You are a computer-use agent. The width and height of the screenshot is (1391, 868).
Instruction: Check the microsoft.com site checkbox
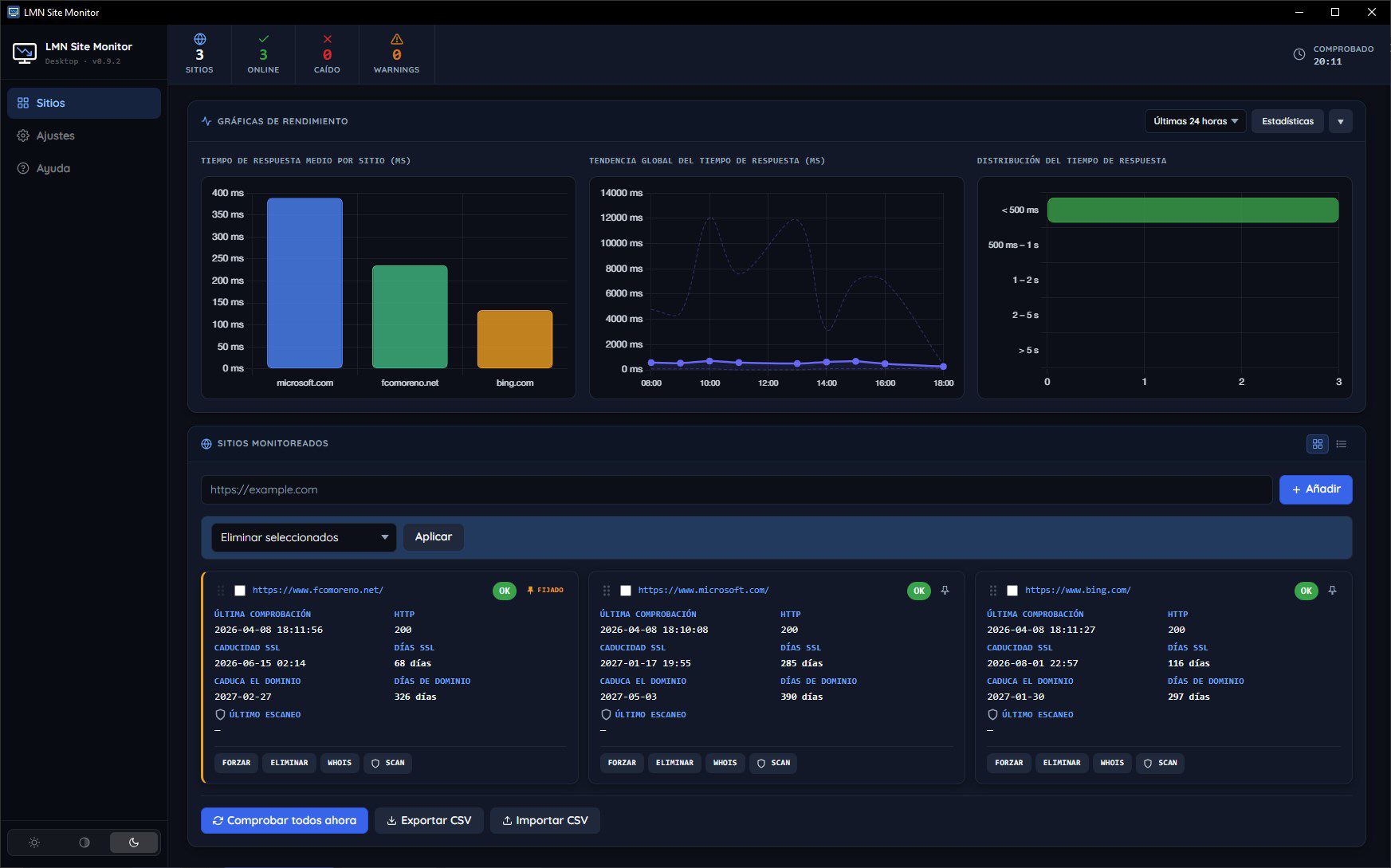(626, 591)
